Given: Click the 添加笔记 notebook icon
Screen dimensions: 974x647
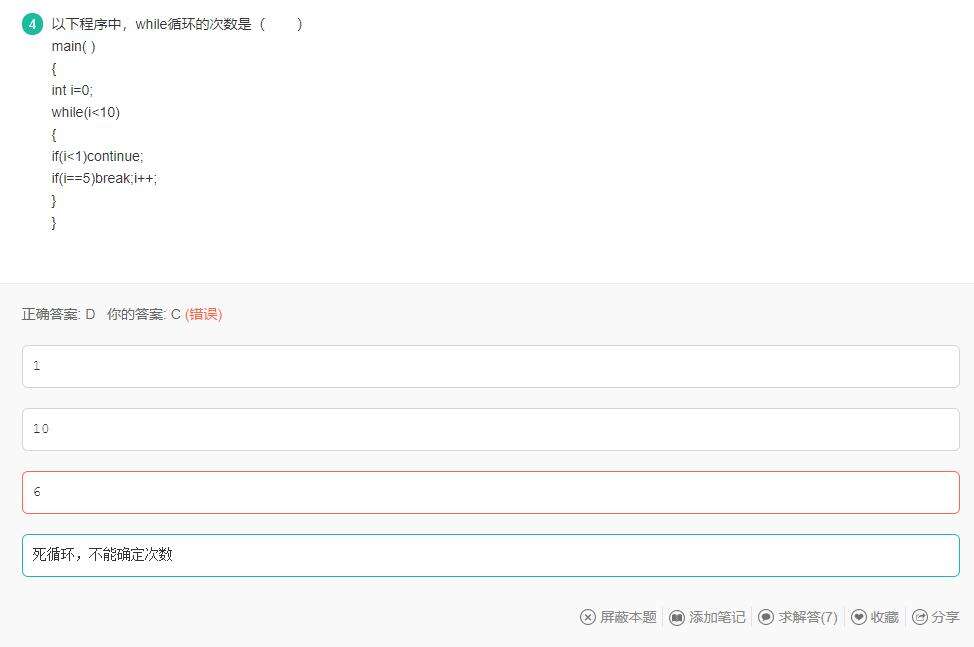Looking at the screenshot, I should coord(677,617).
